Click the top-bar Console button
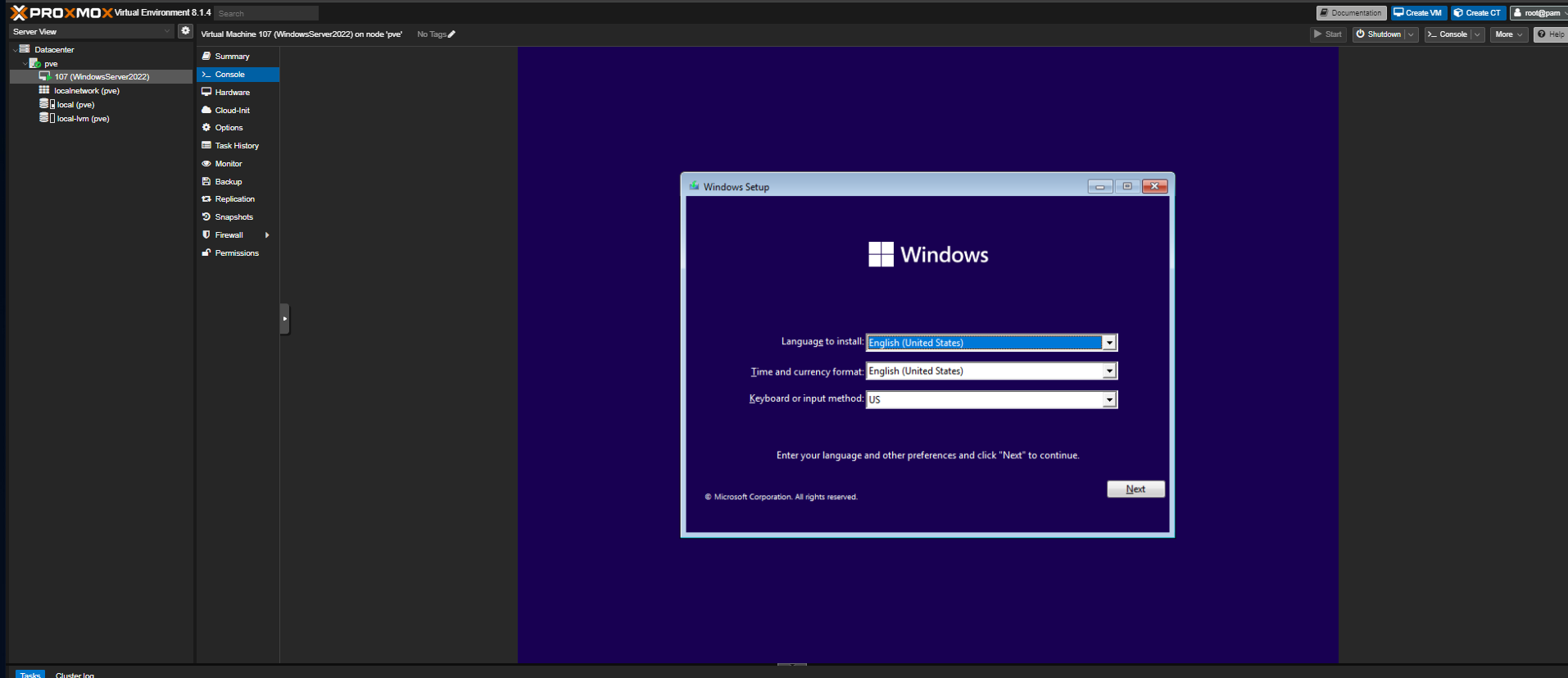Viewport: 1568px width, 678px height. click(x=1448, y=34)
